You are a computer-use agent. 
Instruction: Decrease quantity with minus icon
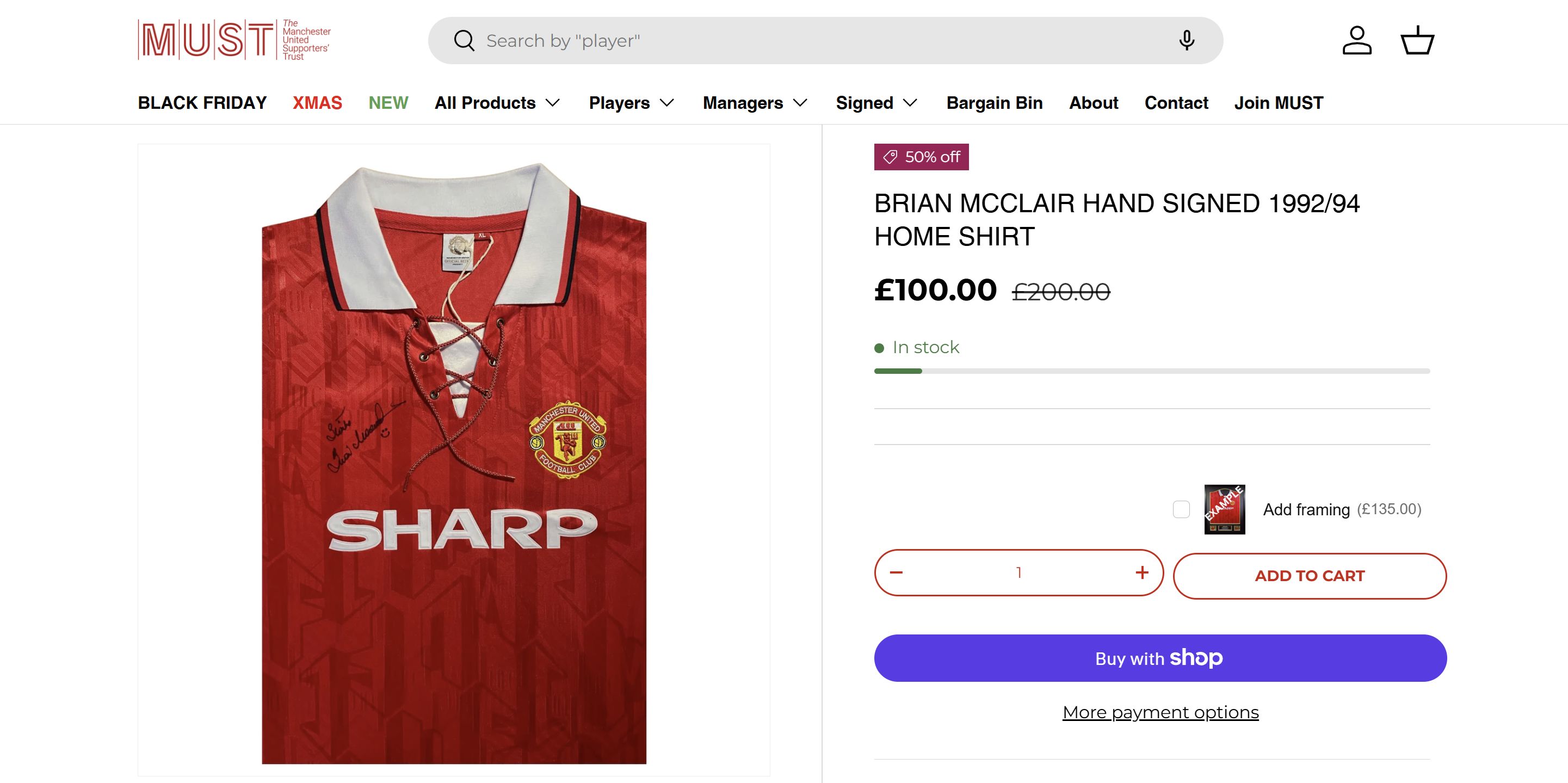coord(896,572)
